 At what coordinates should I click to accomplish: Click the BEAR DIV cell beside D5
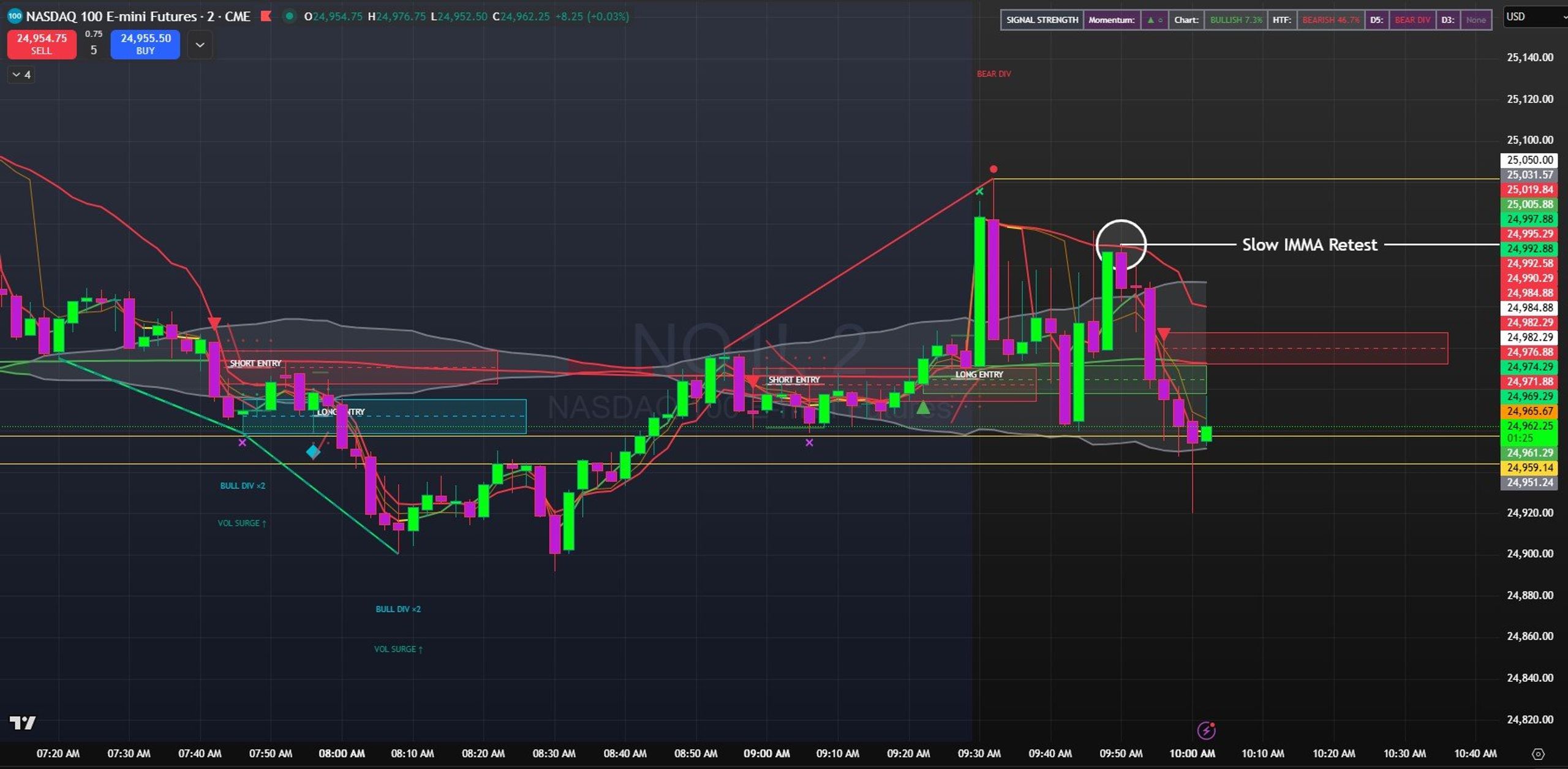[x=1412, y=20]
